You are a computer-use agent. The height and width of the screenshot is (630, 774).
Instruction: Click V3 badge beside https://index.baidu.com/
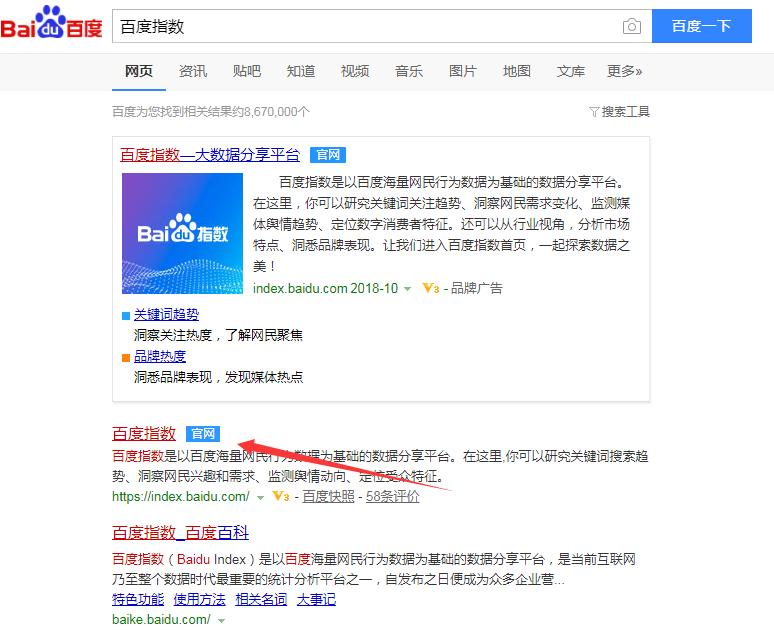click(281, 496)
